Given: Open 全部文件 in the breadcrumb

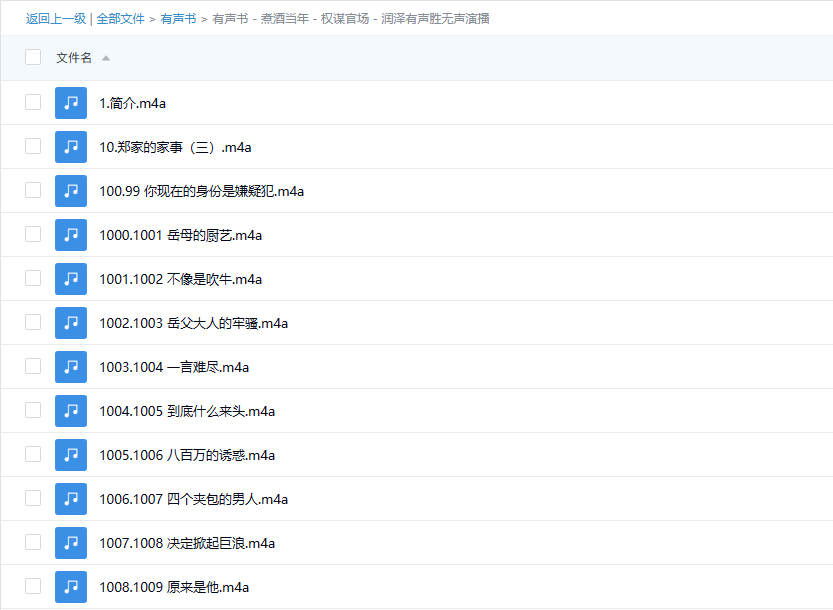Looking at the screenshot, I should tap(120, 19).
